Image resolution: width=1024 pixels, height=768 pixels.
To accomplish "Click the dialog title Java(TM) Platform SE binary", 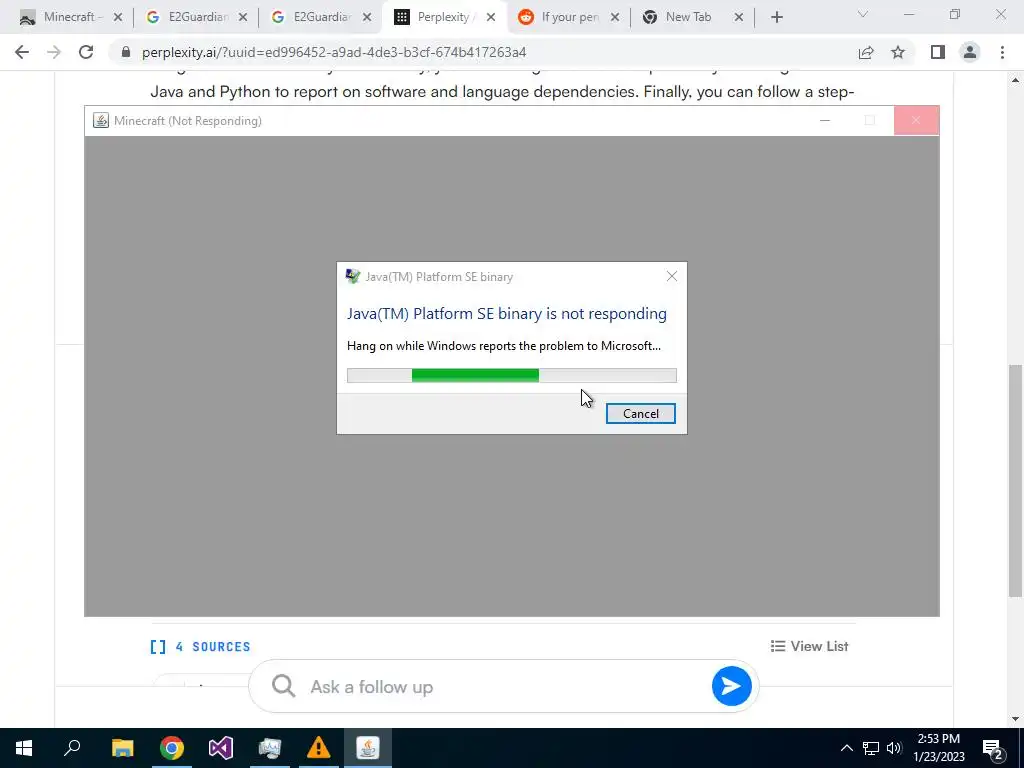I will pos(439,277).
